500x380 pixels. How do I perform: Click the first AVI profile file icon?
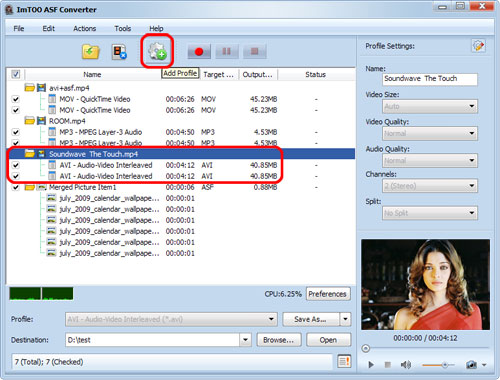(x=52, y=165)
